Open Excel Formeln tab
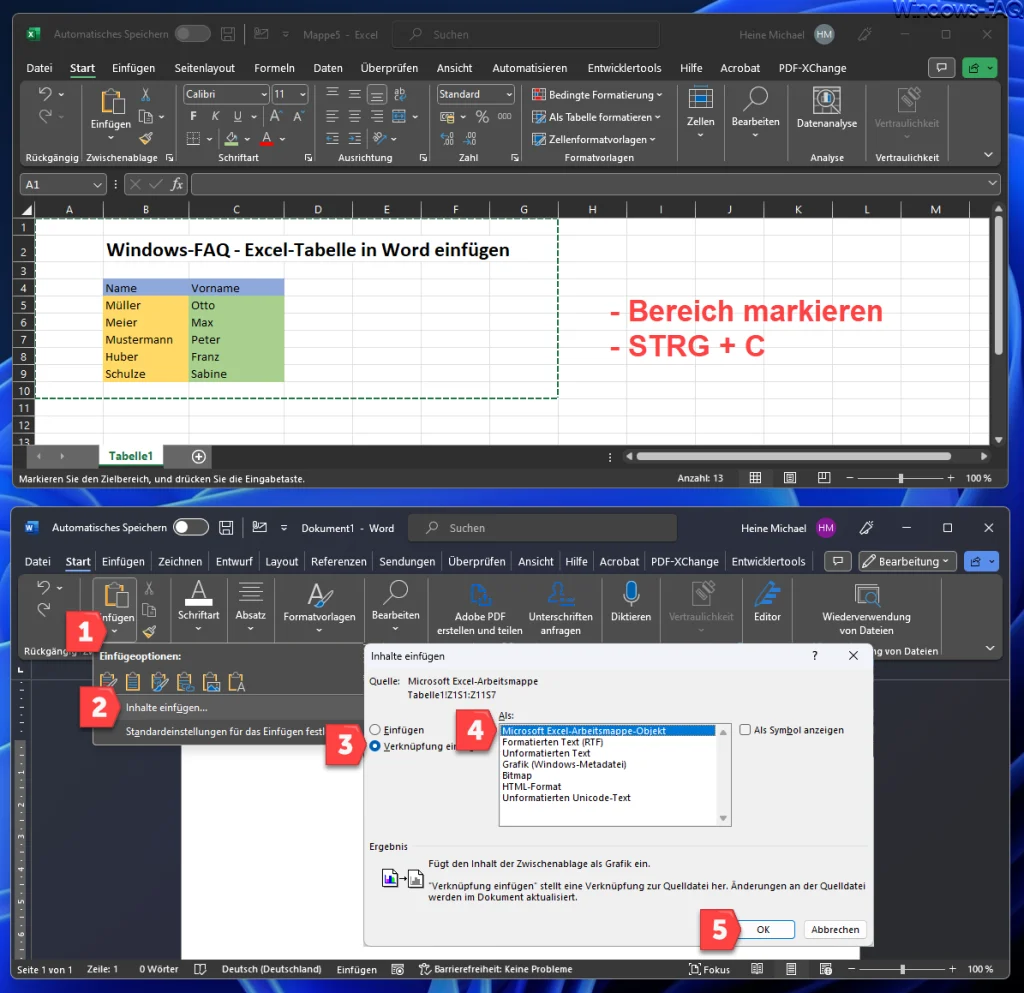Viewport: 1024px width, 993px height. pos(274,68)
